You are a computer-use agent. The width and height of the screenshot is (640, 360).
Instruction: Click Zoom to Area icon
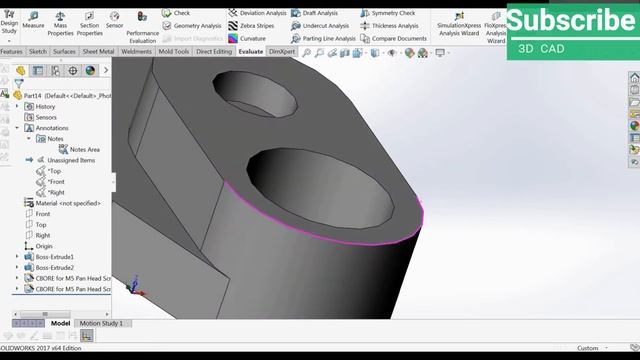(x=320, y=53)
